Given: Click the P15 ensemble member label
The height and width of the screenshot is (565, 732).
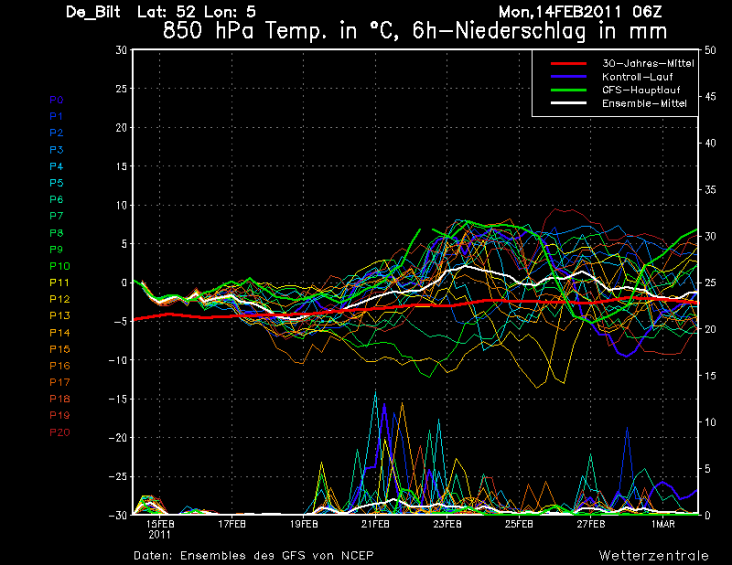Looking at the screenshot, I should (x=60, y=349).
